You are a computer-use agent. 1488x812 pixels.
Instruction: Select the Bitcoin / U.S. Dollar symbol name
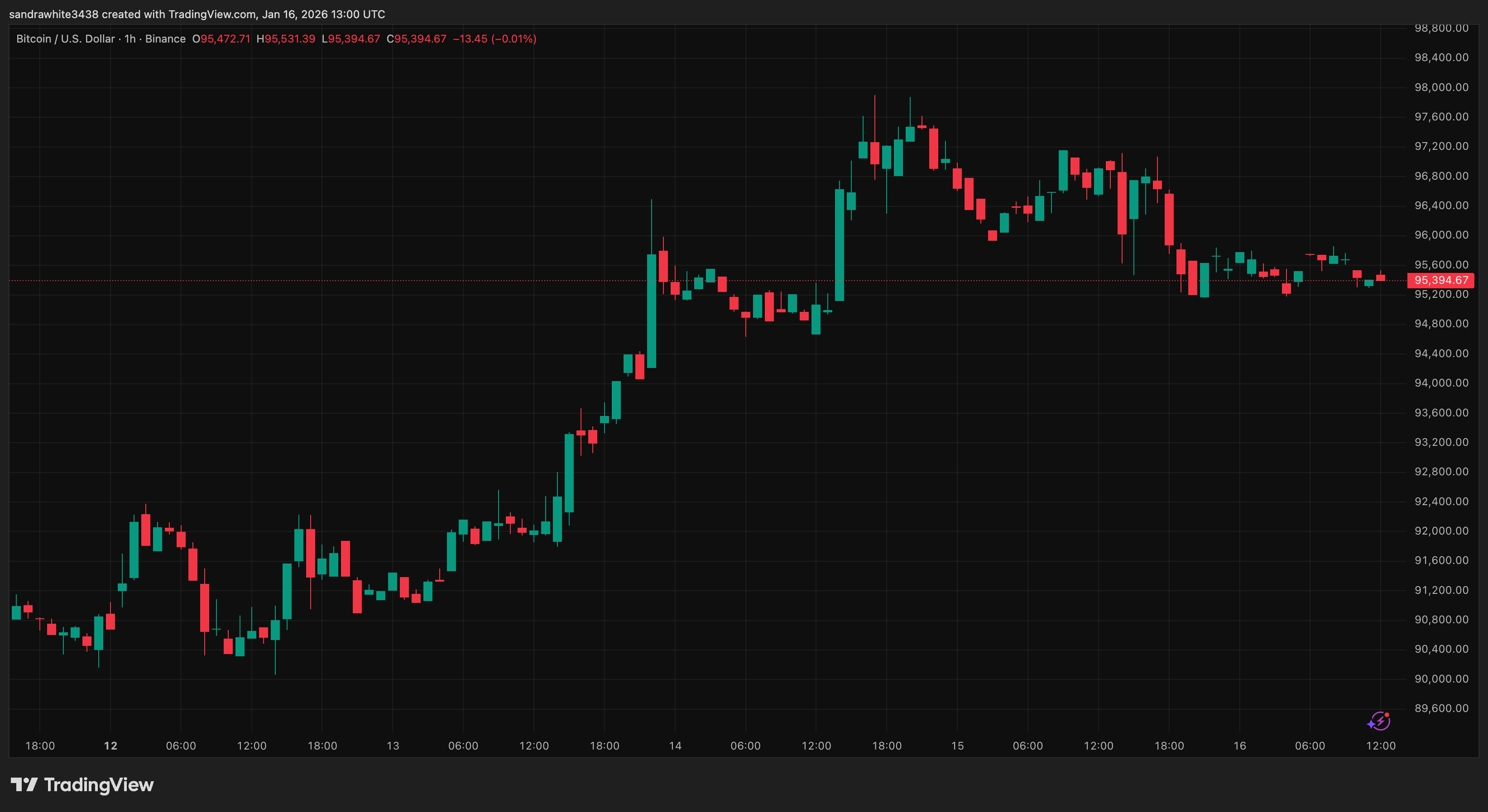click(65, 38)
